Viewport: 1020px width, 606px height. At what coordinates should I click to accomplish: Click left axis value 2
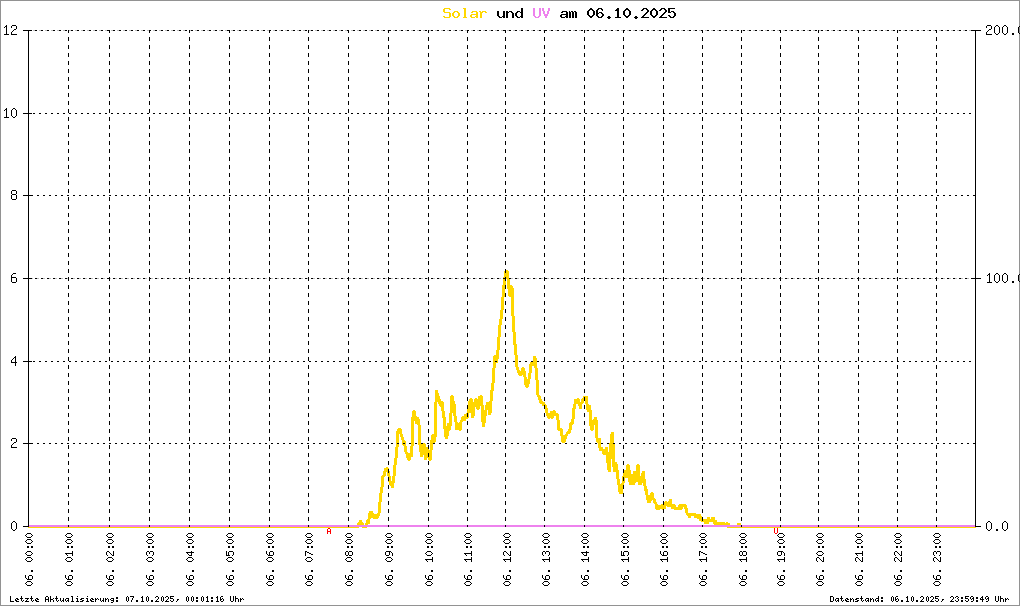click(14, 443)
